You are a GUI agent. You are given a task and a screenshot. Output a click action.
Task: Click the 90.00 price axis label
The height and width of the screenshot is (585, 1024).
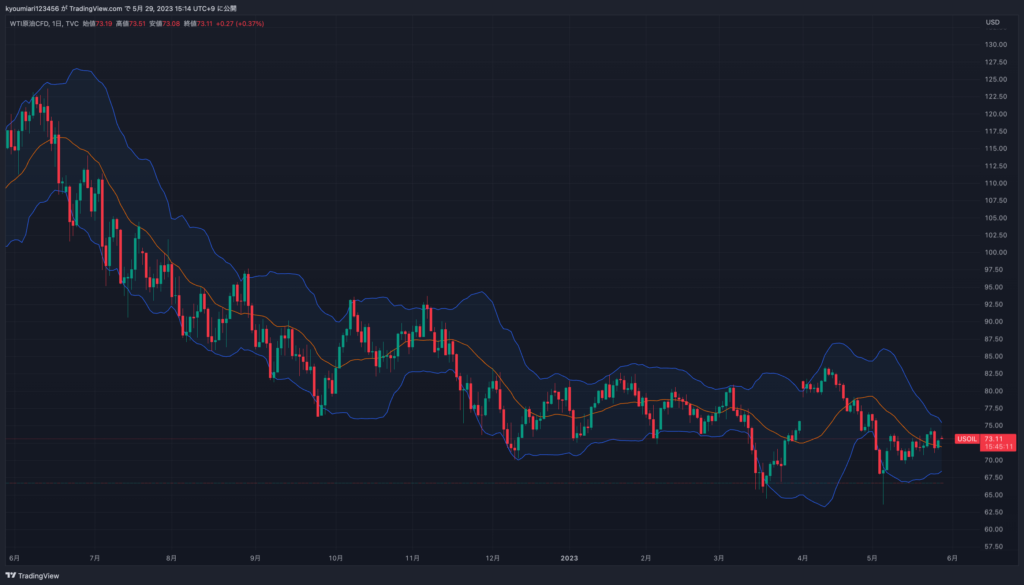click(x=995, y=321)
